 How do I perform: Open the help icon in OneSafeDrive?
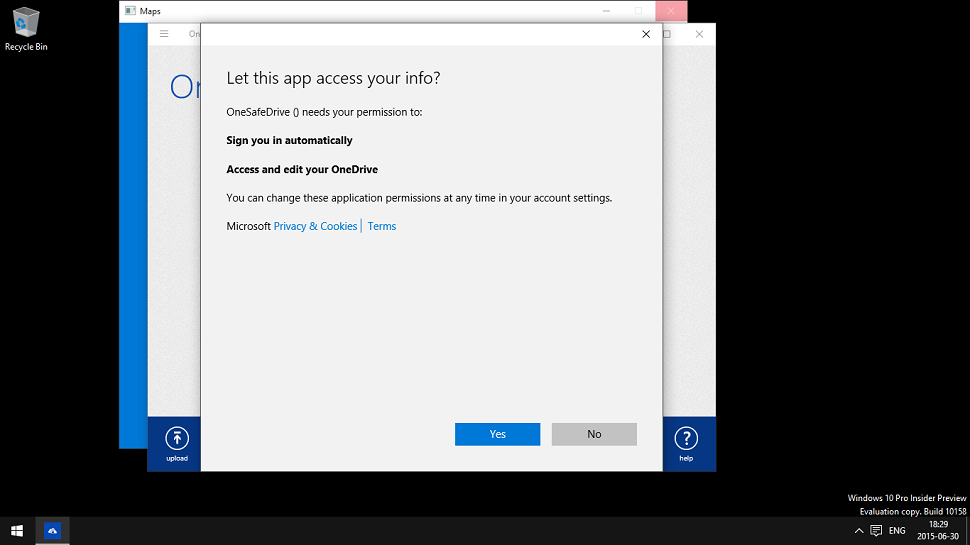pyautogui.click(x=686, y=443)
